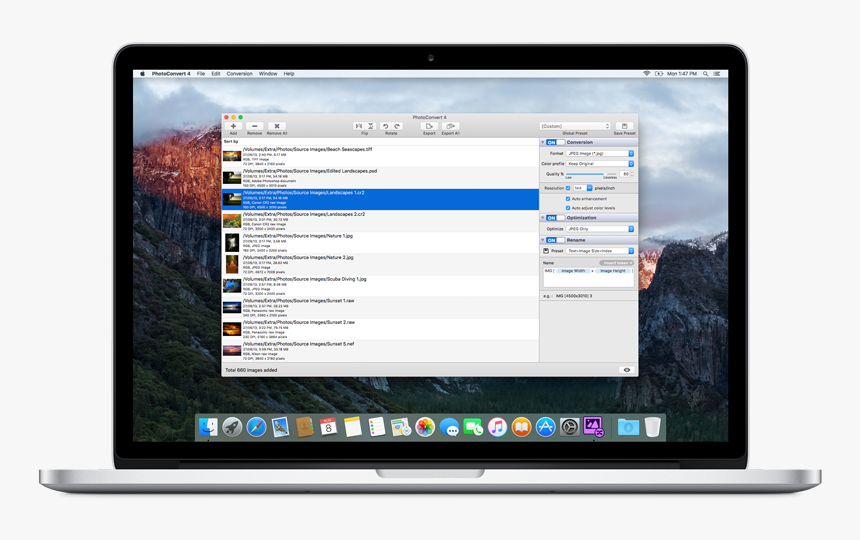Open the Edit menu
860x540 pixels.
click(215, 74)
